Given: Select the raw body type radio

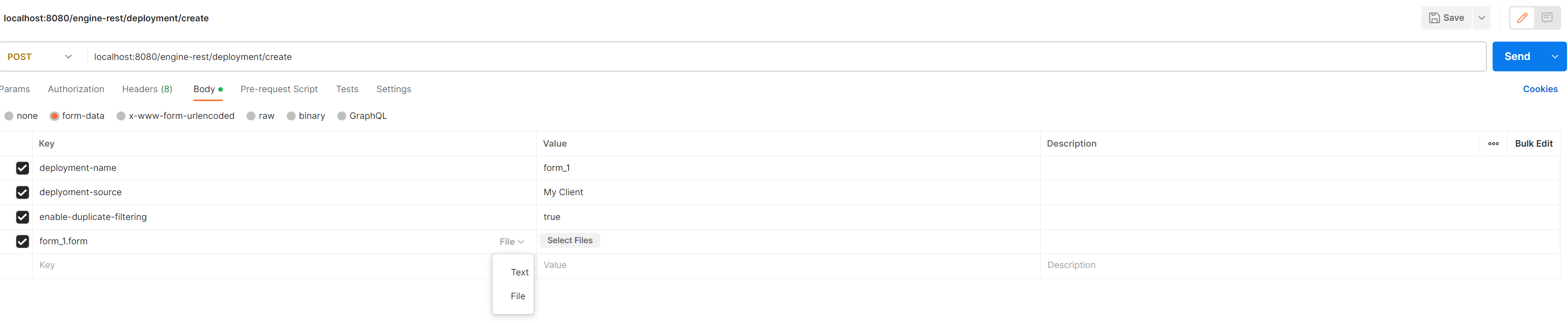Looking at the screenshot, I should click(x=251, y=116).
